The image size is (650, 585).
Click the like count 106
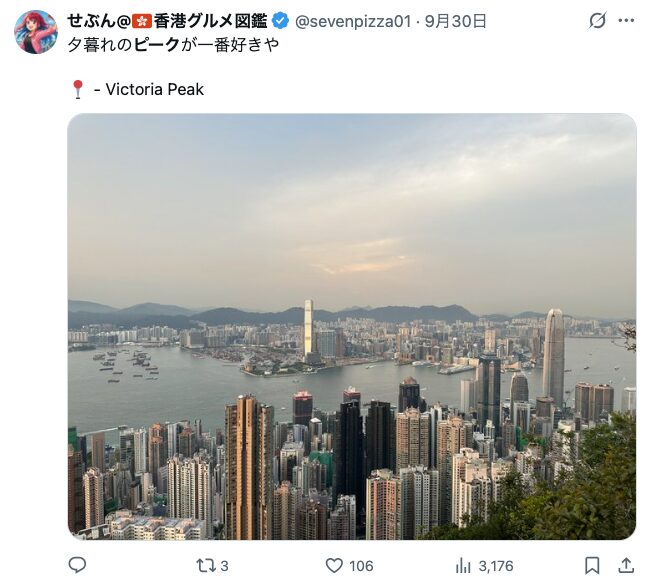click(361, 566)
